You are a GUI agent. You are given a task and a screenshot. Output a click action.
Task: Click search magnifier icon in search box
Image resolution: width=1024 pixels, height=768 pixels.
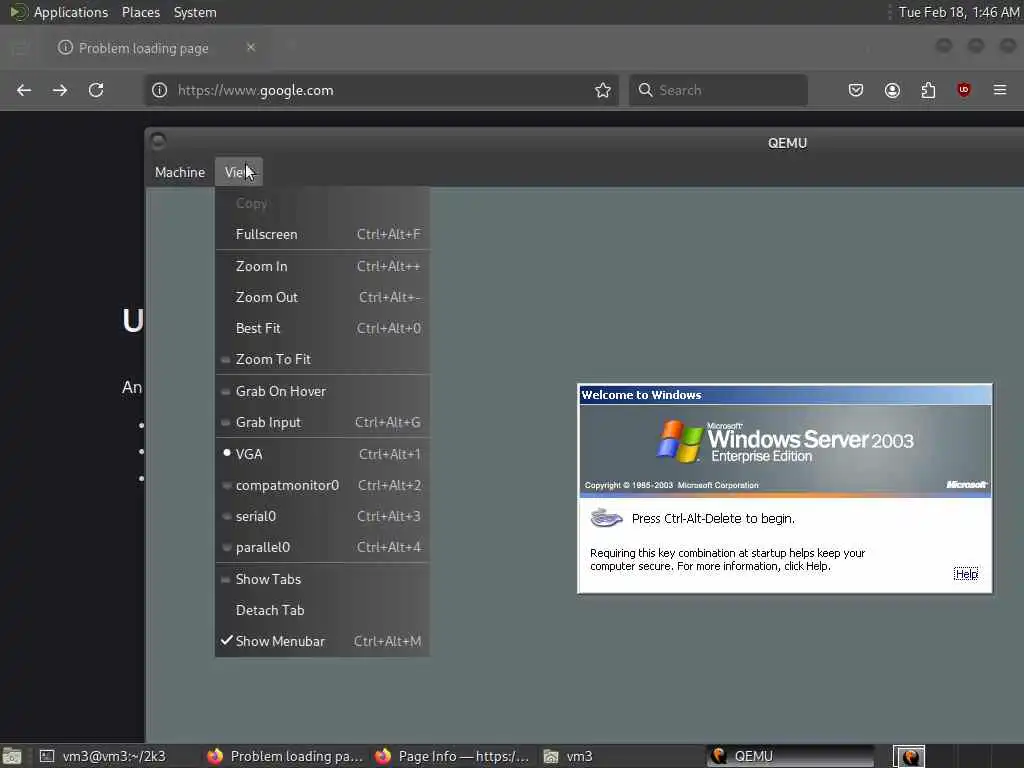click(645, 90)
